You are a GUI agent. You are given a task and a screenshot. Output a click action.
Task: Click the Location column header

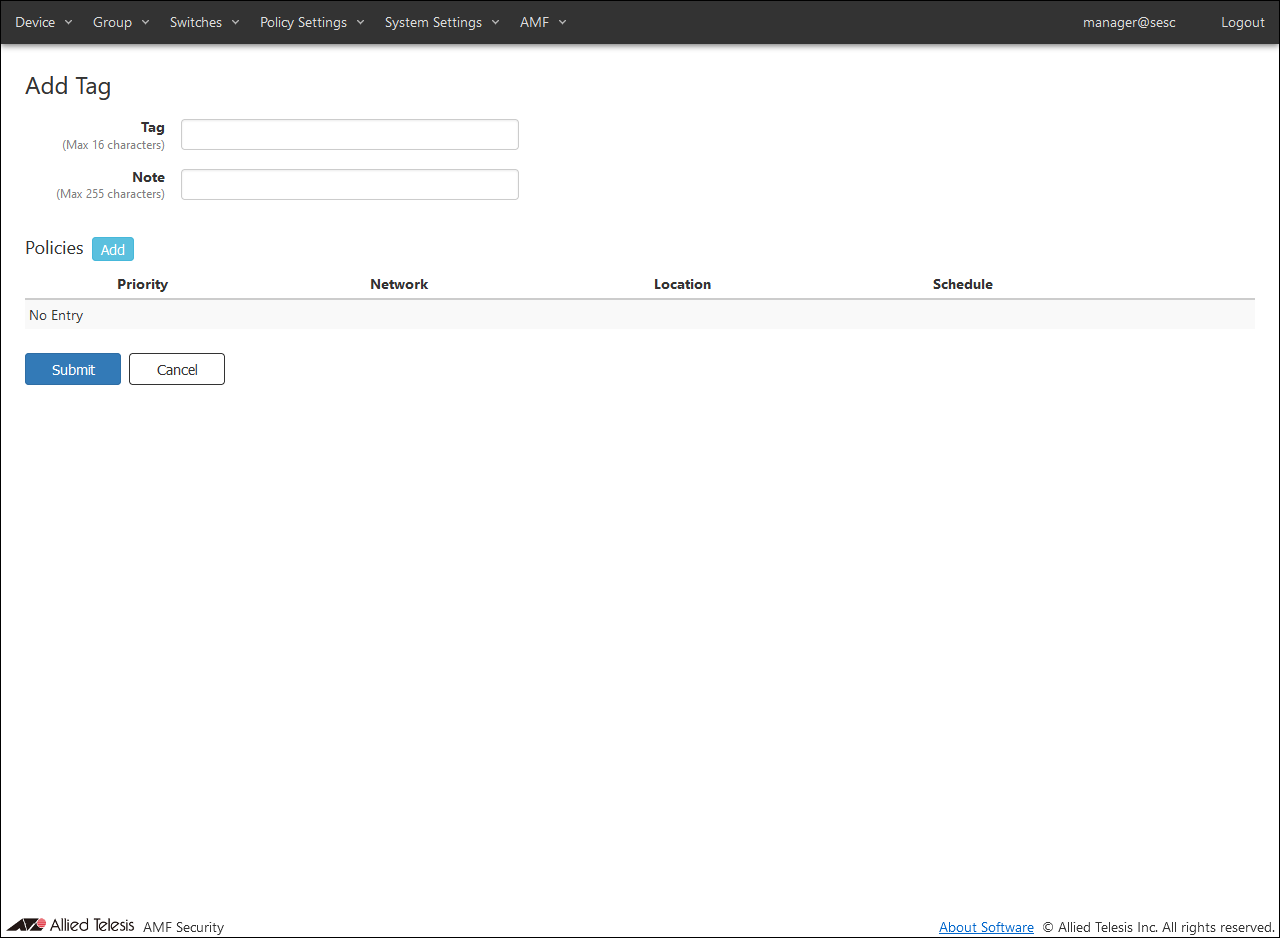click(682, 284)
